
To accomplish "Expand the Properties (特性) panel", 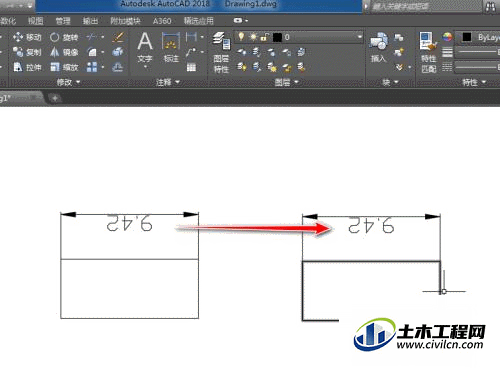I will point(474,82).
